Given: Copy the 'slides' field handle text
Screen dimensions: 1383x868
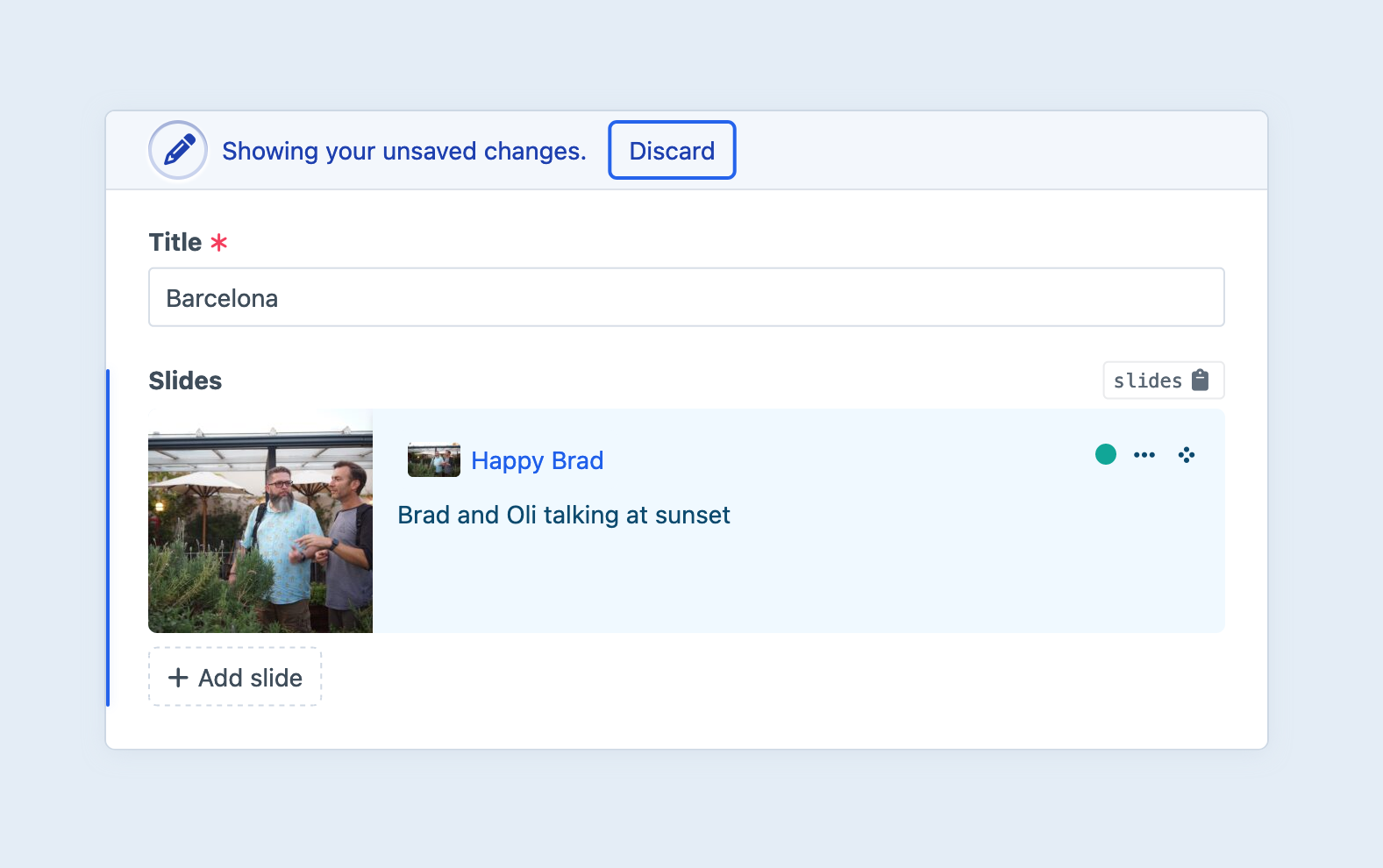Looking at the screenshot, I should point(1147,381).
